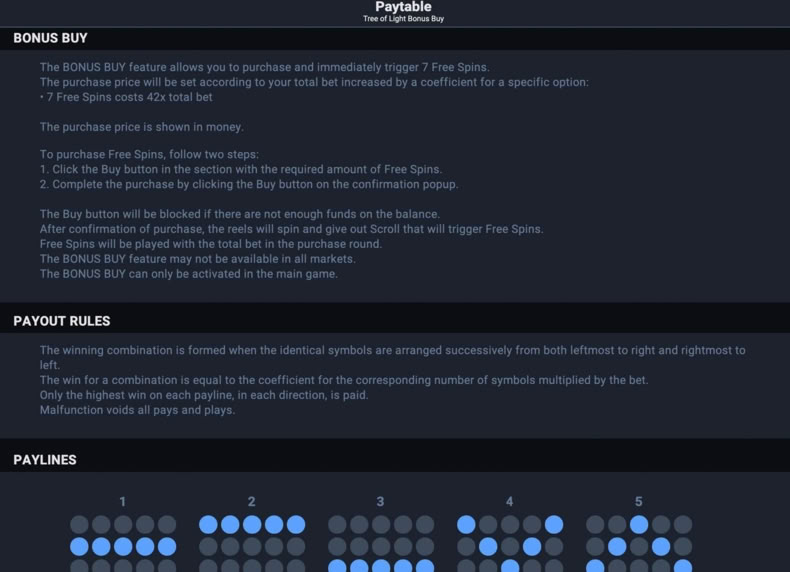Click the top center blue dot of payline 5
This screenshot has width=790, height=572.
tap(639, 525)
